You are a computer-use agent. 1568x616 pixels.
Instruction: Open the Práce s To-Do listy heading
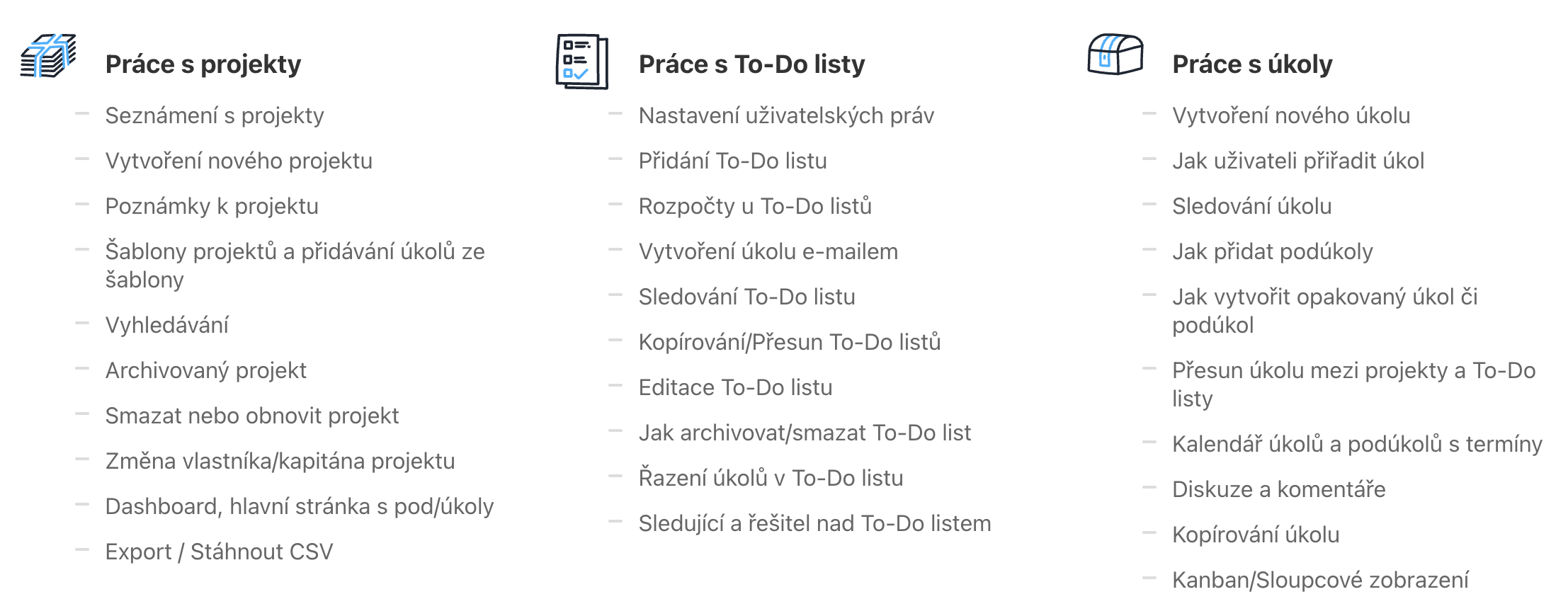tap(751, 64)
